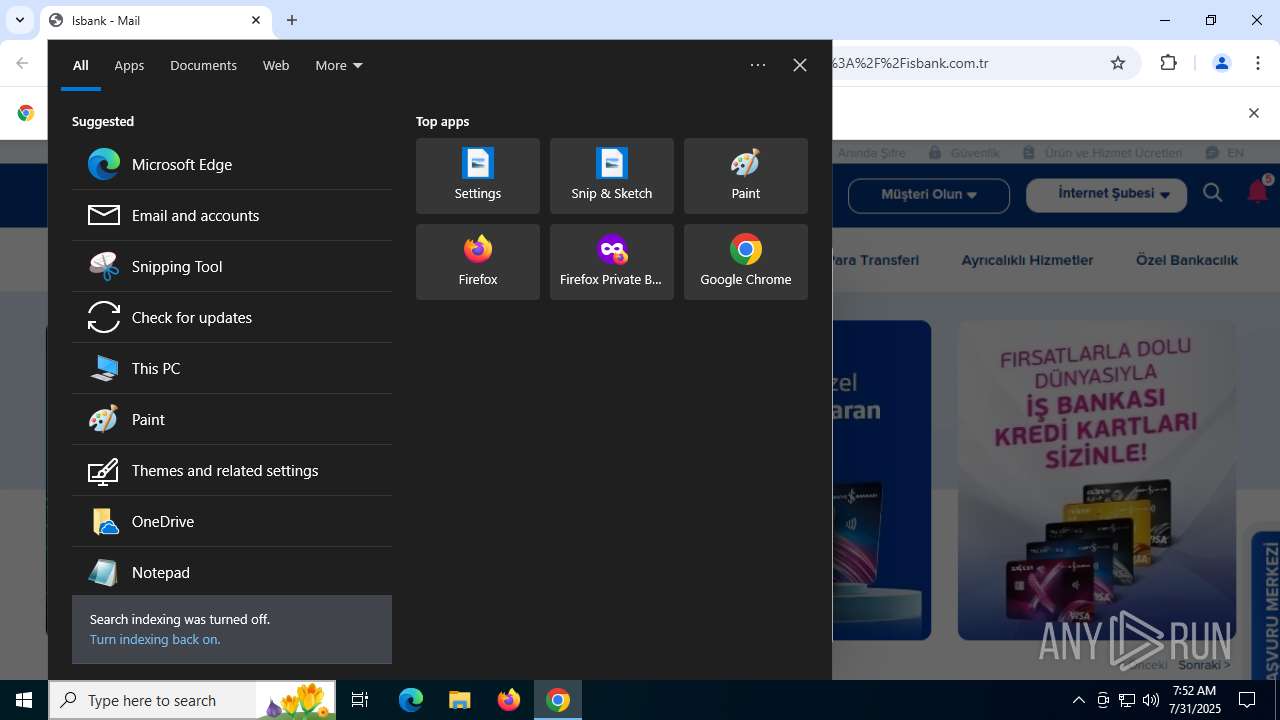This screenshot has width=1280, height=720.
Task: Open This PC from suggested list
Action: click(232, 368)
